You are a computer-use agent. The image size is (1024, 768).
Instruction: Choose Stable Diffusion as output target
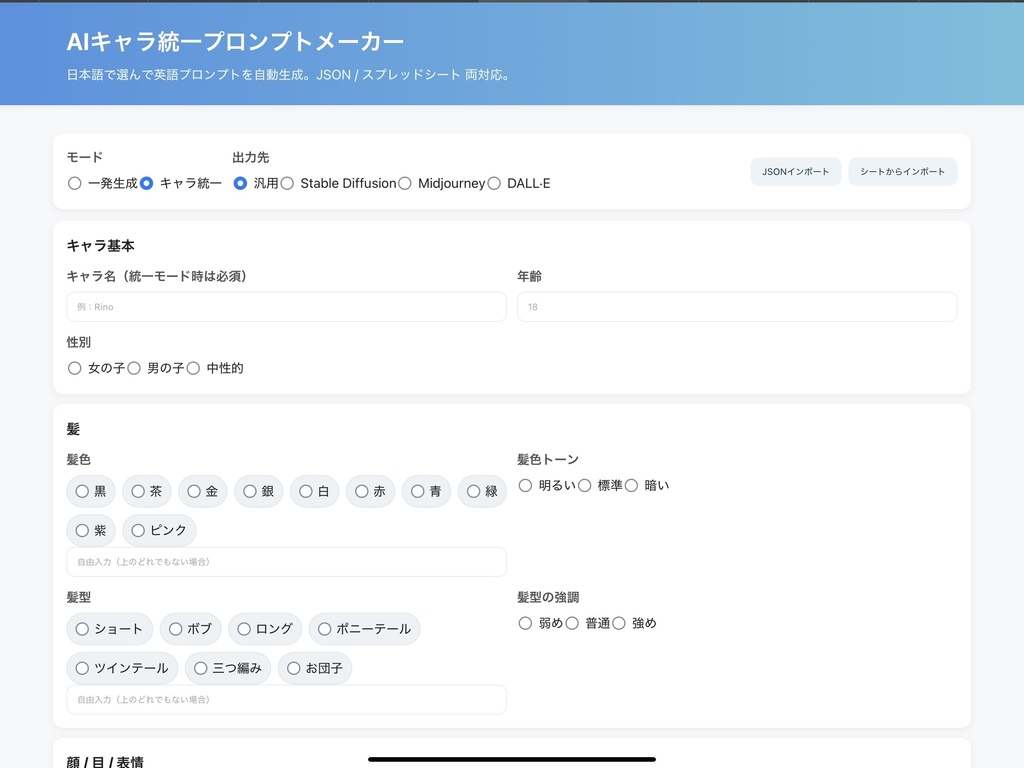click(288, 183)
